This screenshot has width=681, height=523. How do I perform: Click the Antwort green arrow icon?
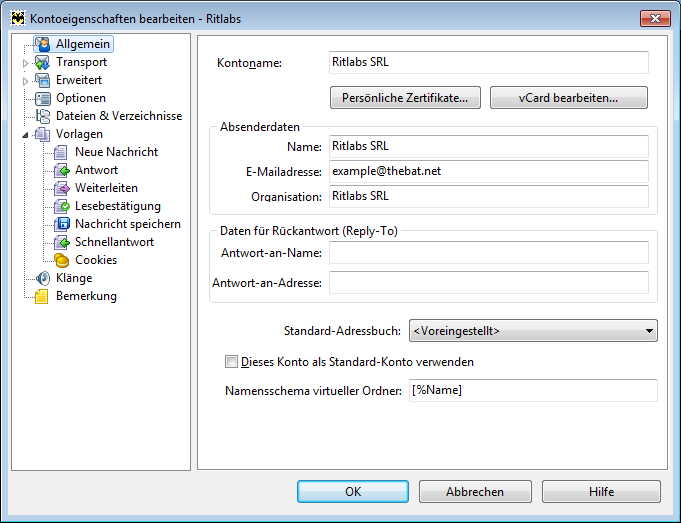pos(61,170)
